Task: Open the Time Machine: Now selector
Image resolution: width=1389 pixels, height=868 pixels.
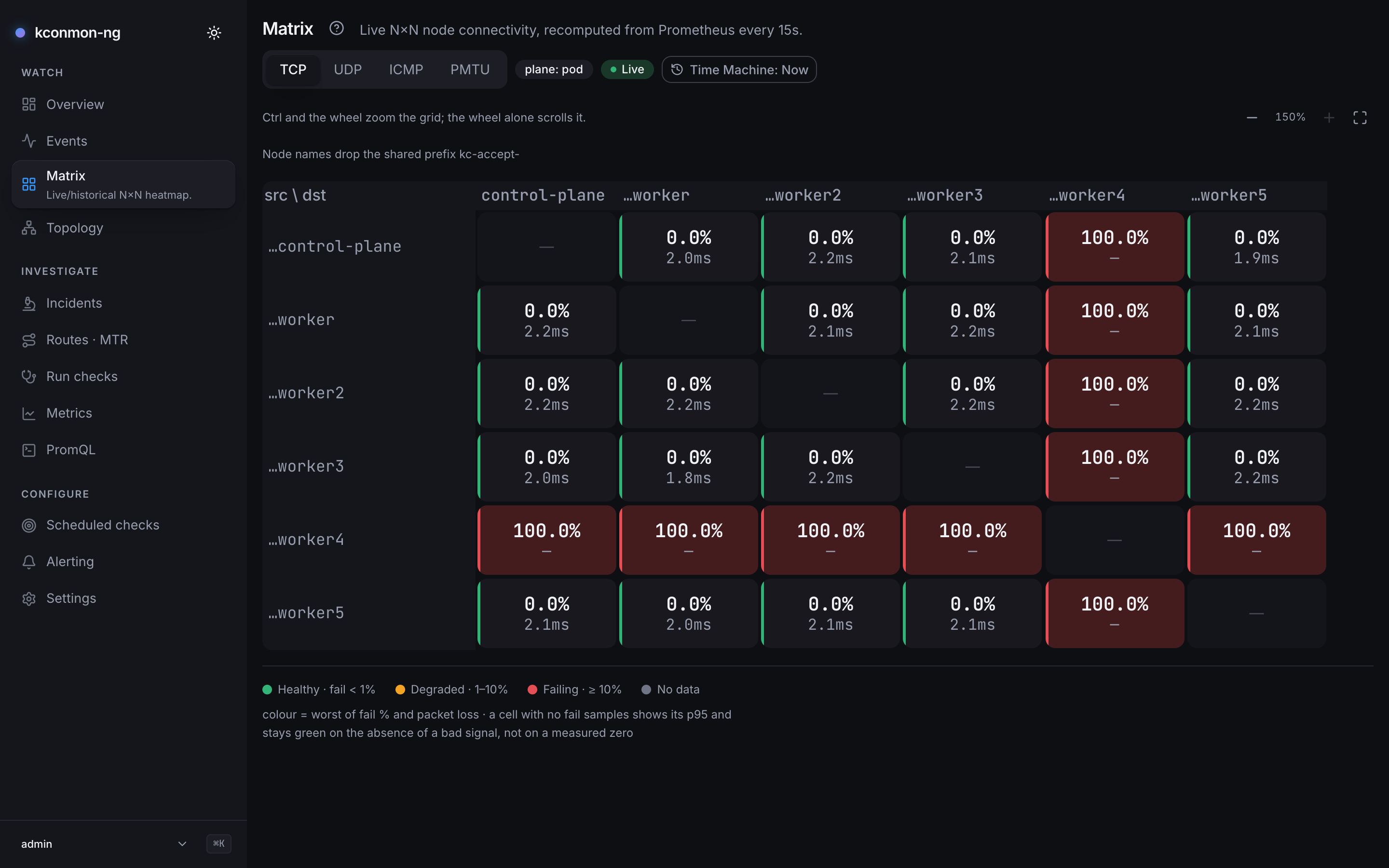Action: [739, 69]
